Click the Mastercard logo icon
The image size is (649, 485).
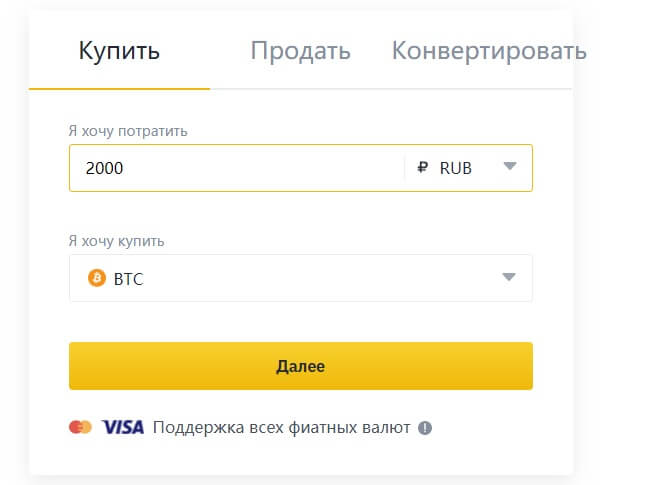[80, 427]
